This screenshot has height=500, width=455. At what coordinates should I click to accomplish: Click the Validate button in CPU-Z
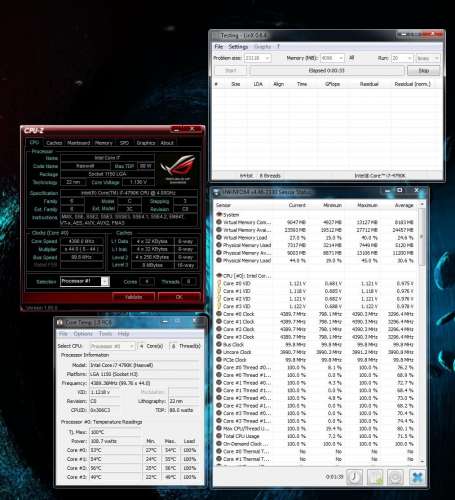click(x=133, y=297)
